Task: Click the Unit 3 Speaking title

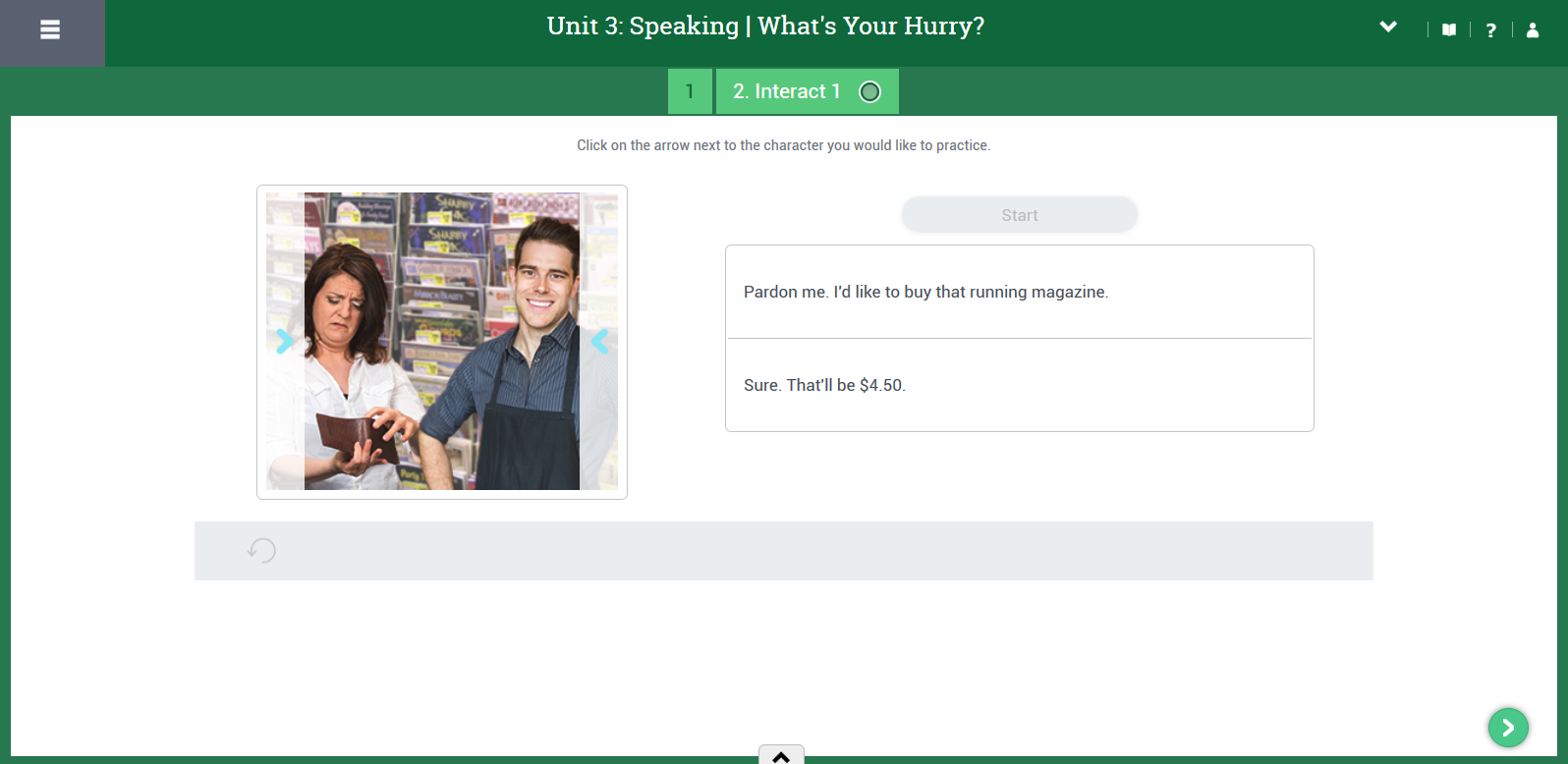Action: point(765,27)
